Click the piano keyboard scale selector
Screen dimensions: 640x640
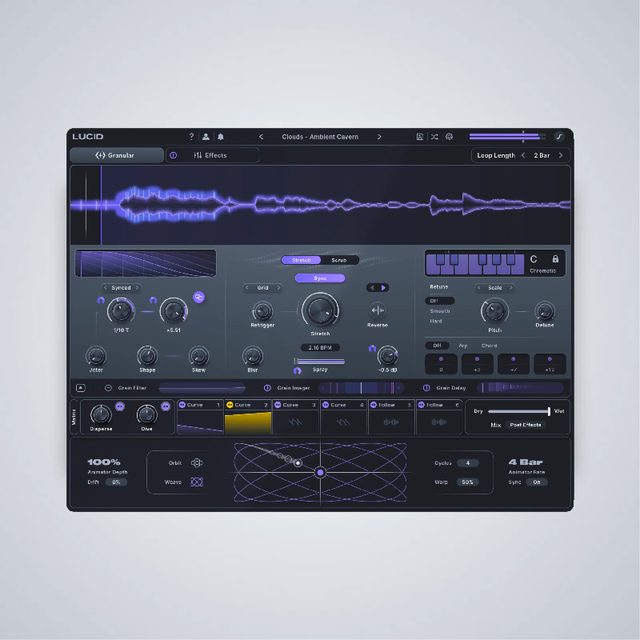[x=475, y=264]
